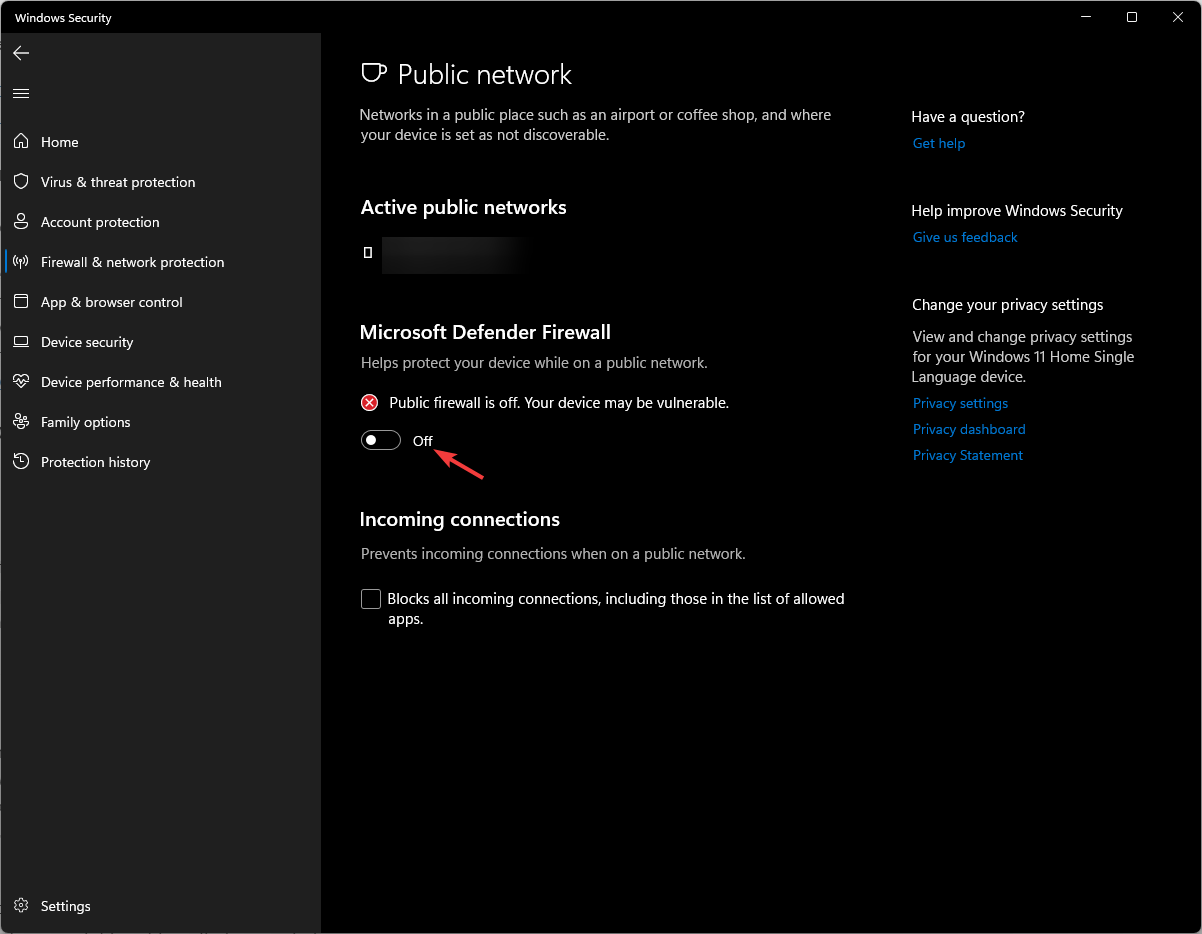Click the Incoming connections heading
The width and height of the screenshot is (1202, 934).
click(460, 520)
